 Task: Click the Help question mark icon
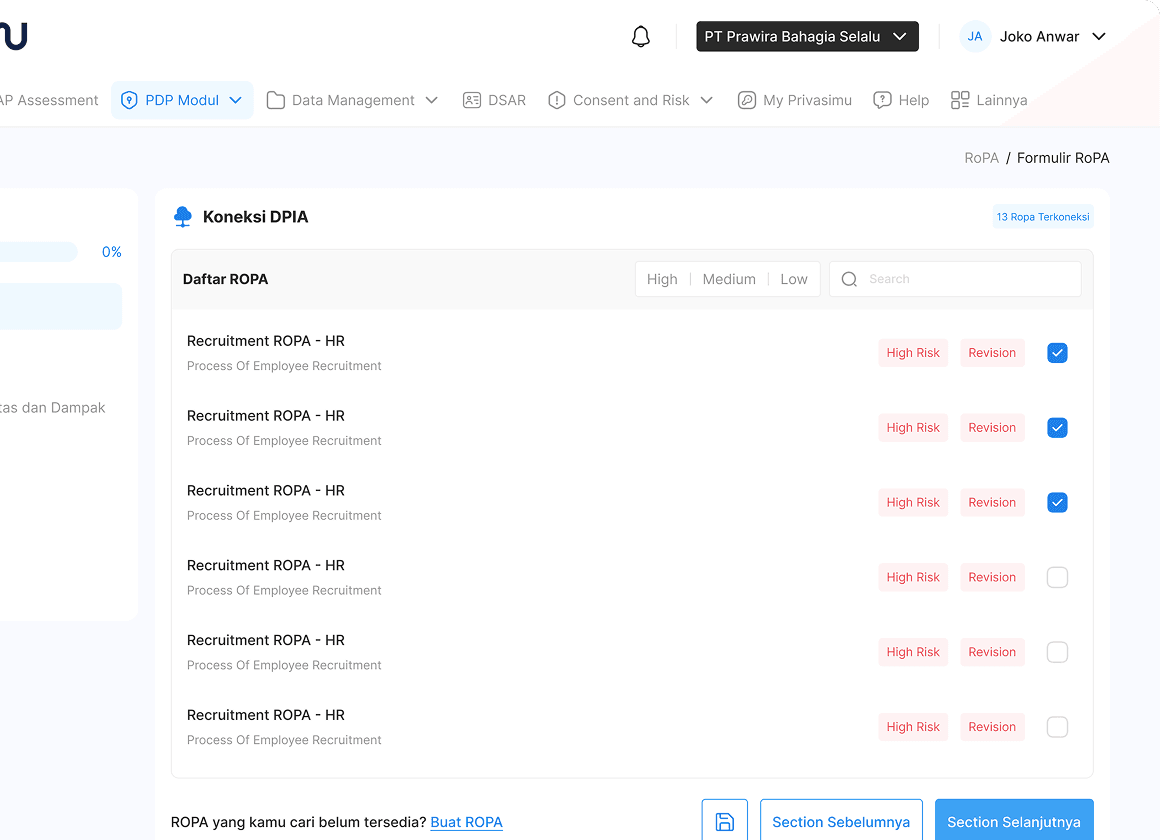(x=882, y=100)
